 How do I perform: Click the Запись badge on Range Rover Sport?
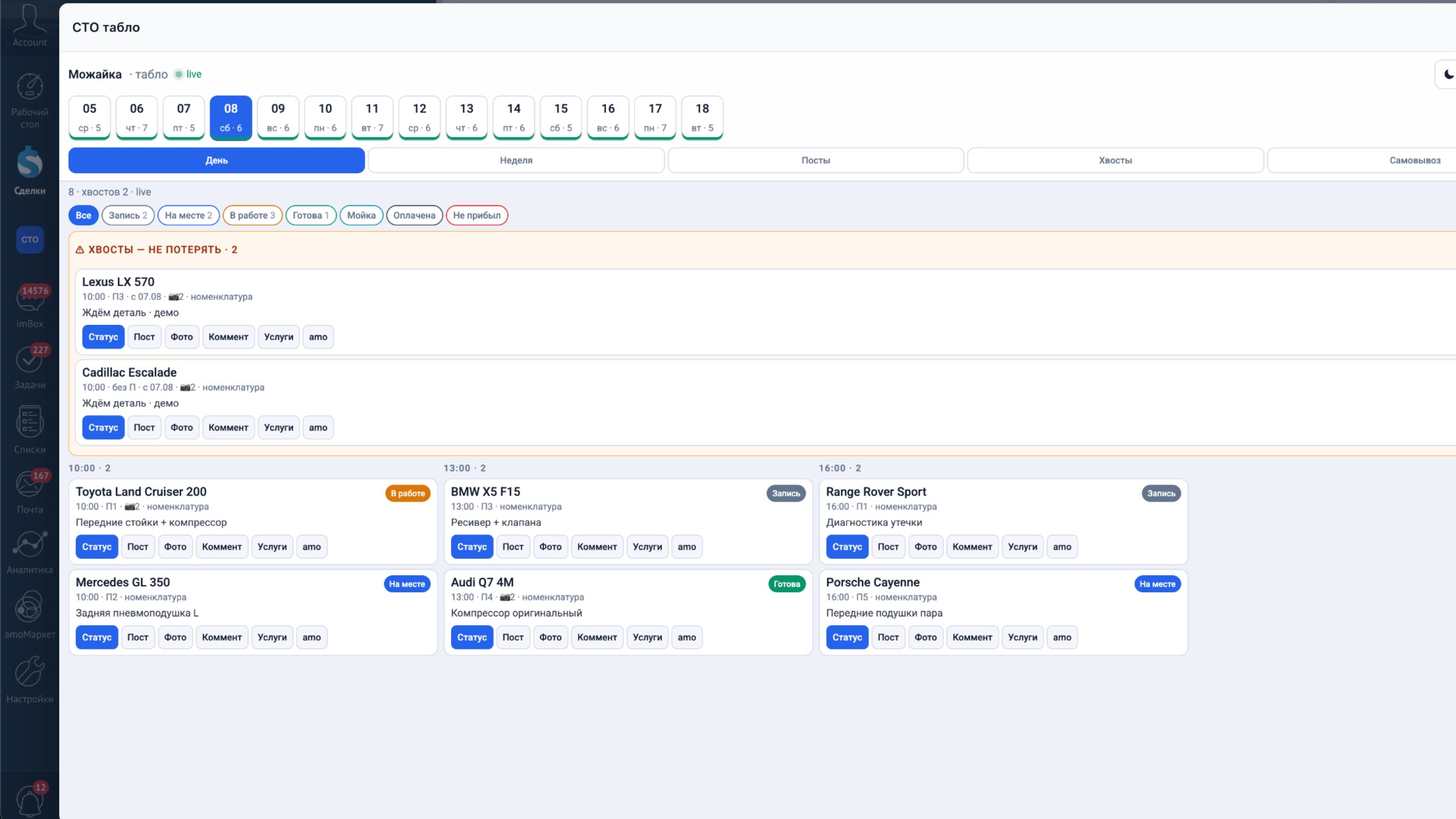[1161, 494]
